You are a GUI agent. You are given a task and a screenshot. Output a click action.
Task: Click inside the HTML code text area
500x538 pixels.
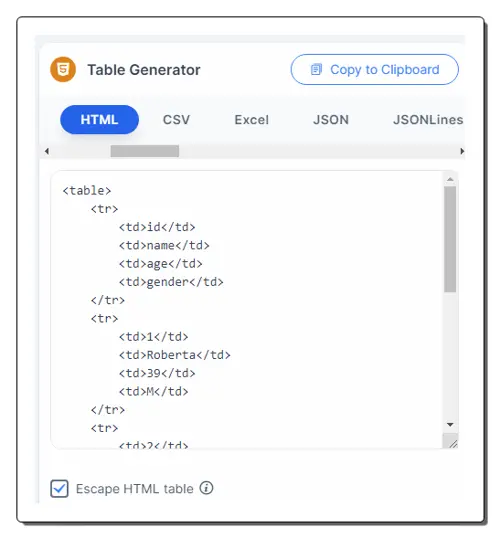[x=247, y=309]
